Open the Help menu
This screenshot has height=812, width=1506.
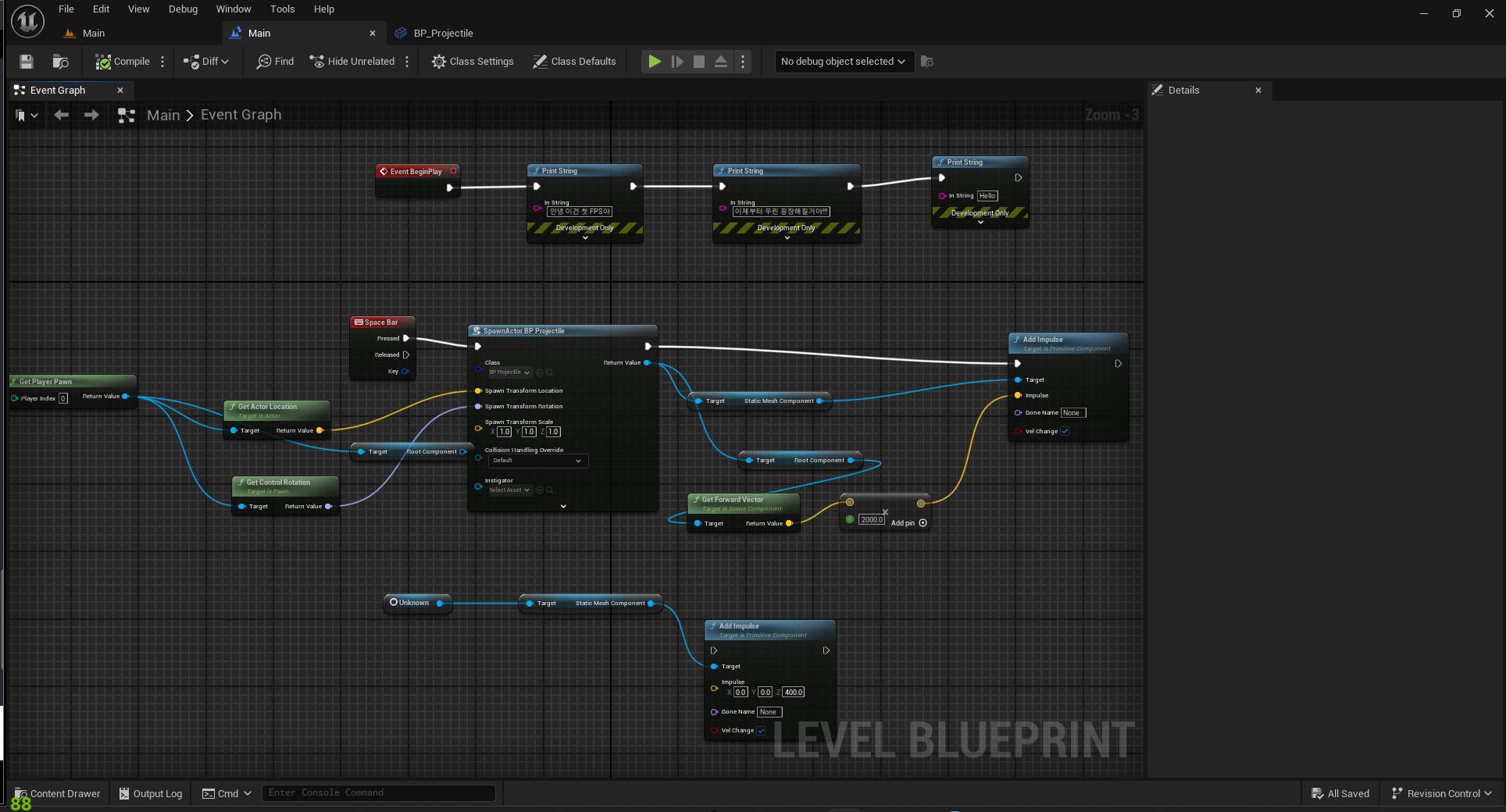pos(324,9)
